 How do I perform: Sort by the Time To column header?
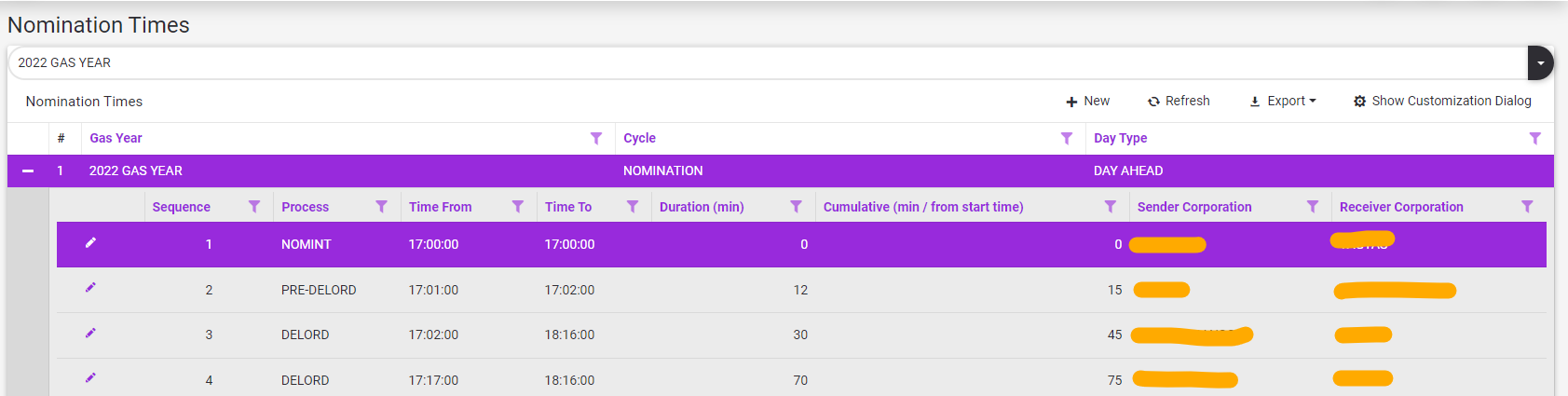point(568,207)
